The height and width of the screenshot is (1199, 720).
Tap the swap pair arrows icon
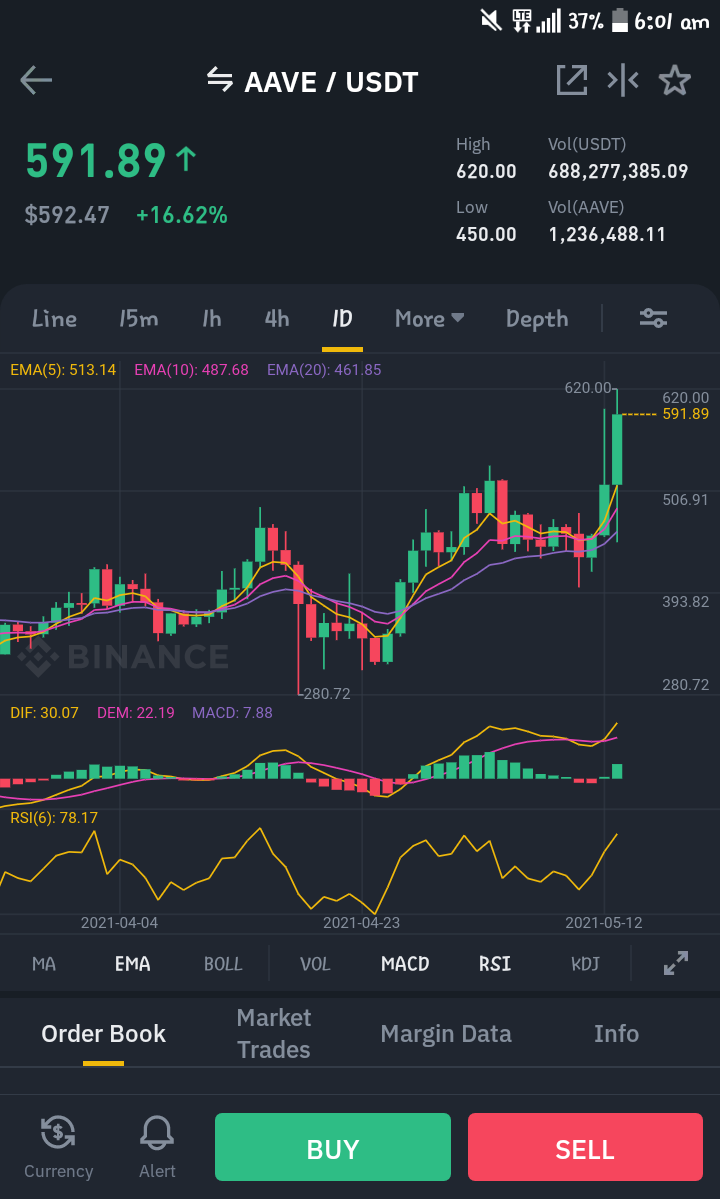click(220, 79)
